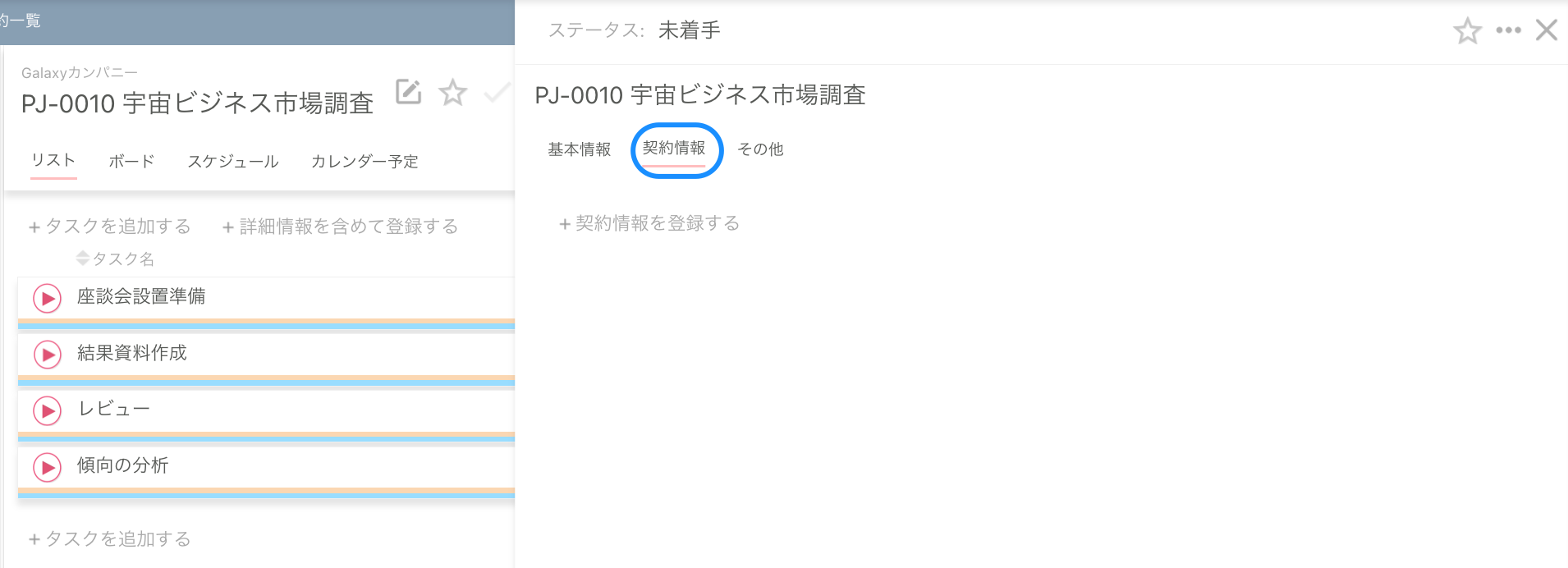The image size is (1568, 568).
Task: Switch to the スケジュール tab
Action: [x=233, y=161]
